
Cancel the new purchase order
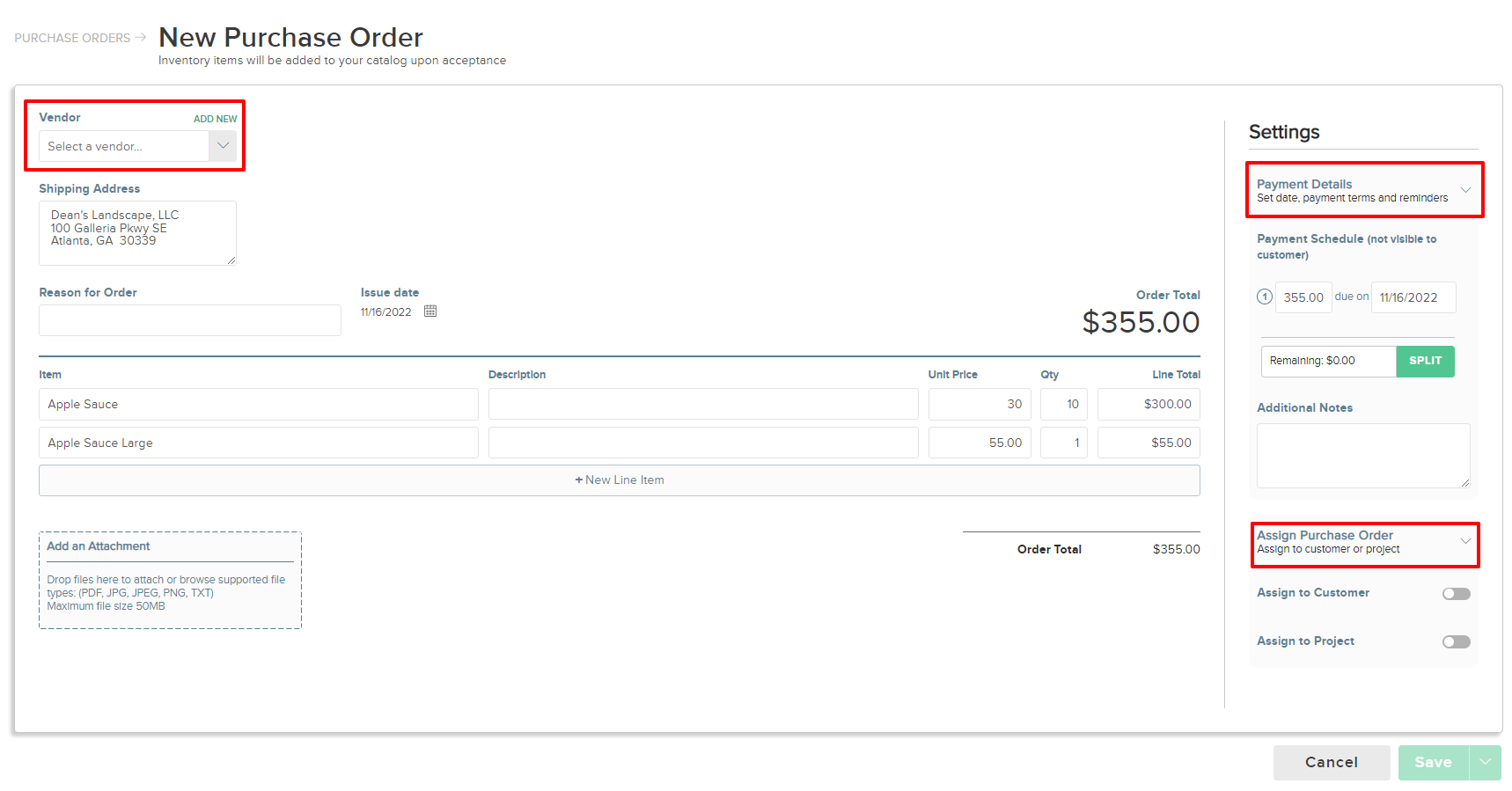point(1332,763)
